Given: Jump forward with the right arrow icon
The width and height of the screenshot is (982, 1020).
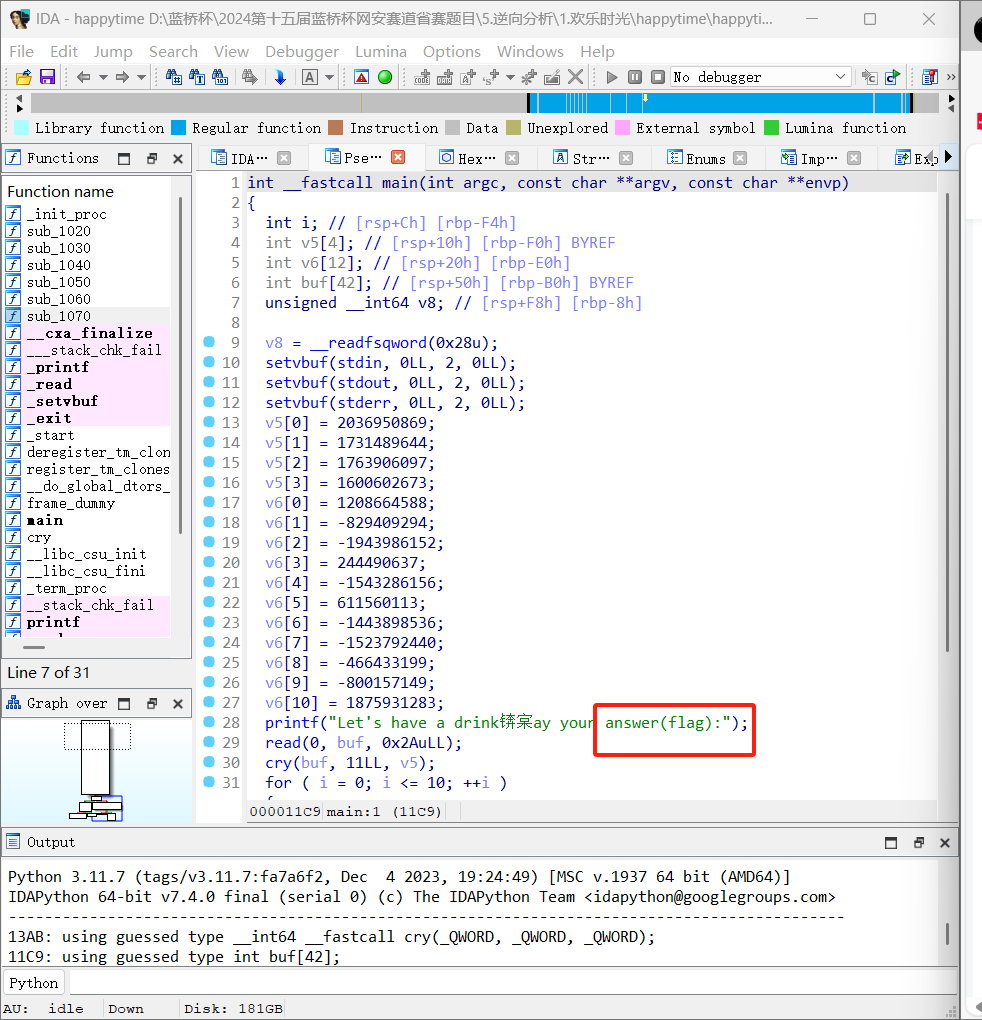Looking at the screenshot, I should point(122,77).
